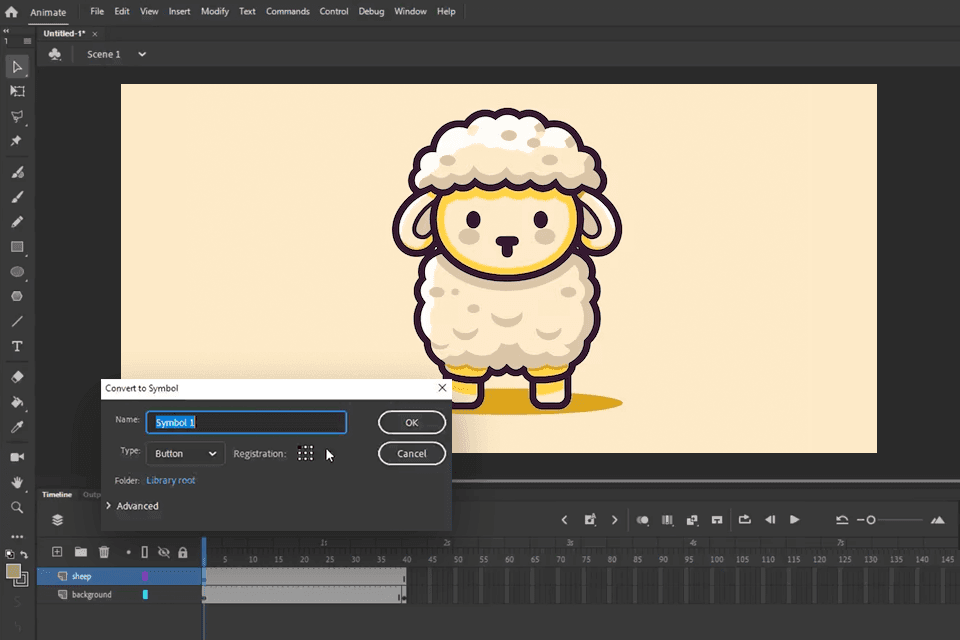Click the symbol Name text field
The width and height of the screenshot is (960, 640).
click(x=246, y=423)
